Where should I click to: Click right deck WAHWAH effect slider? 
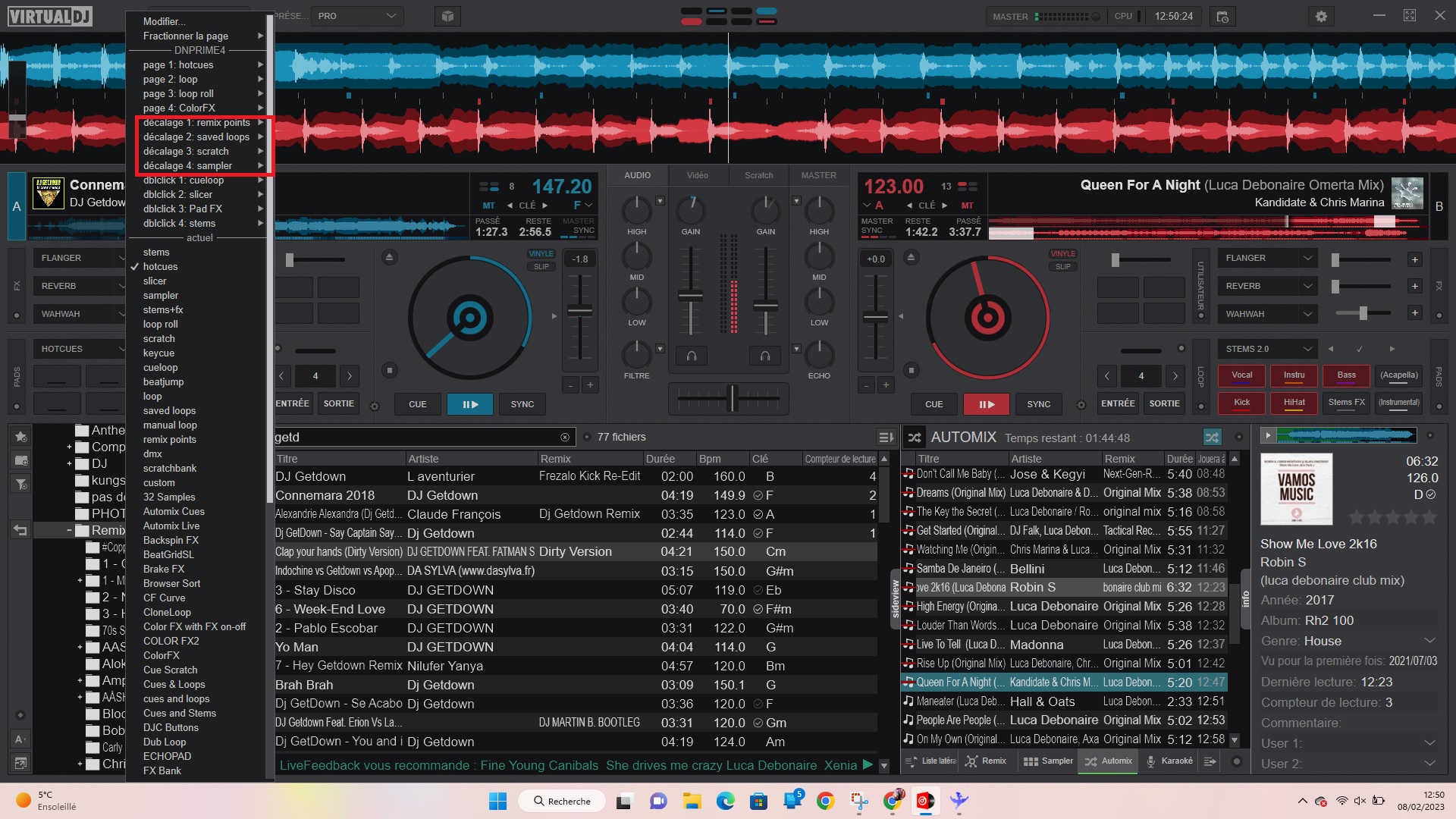coord(1363,313)
